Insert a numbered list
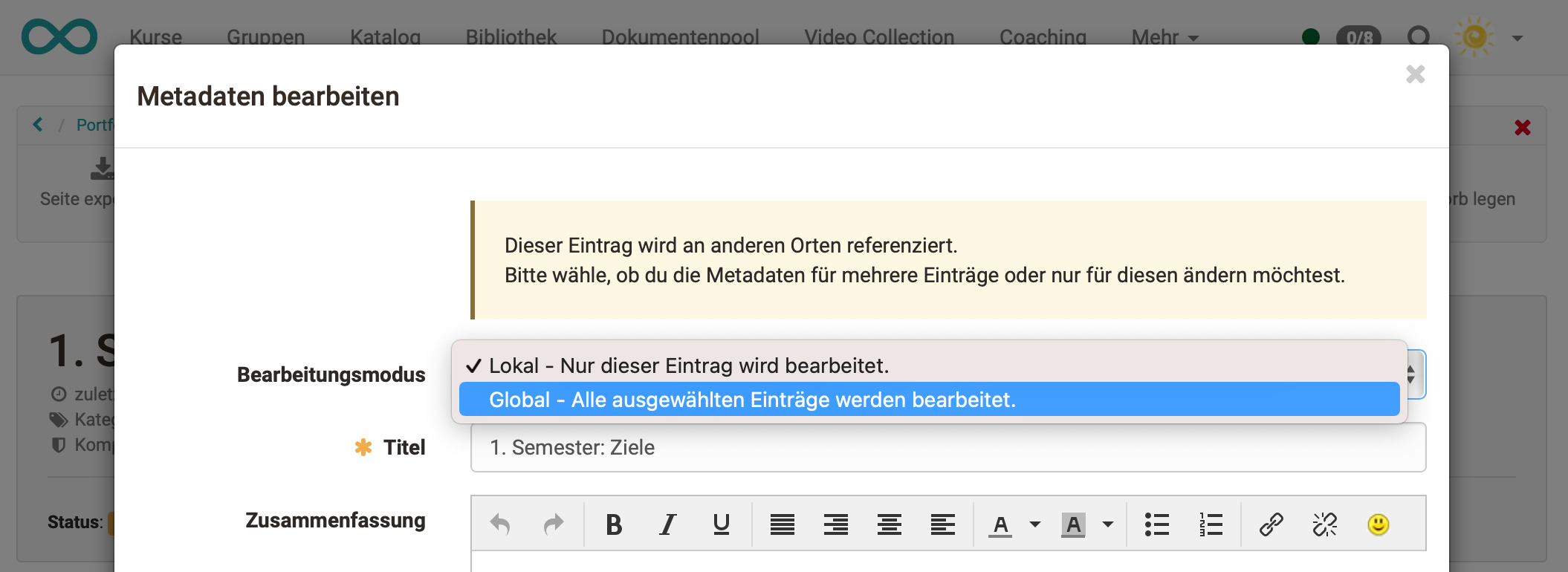Viewport: 1568px width, 572px height. tap(1211, 524)
